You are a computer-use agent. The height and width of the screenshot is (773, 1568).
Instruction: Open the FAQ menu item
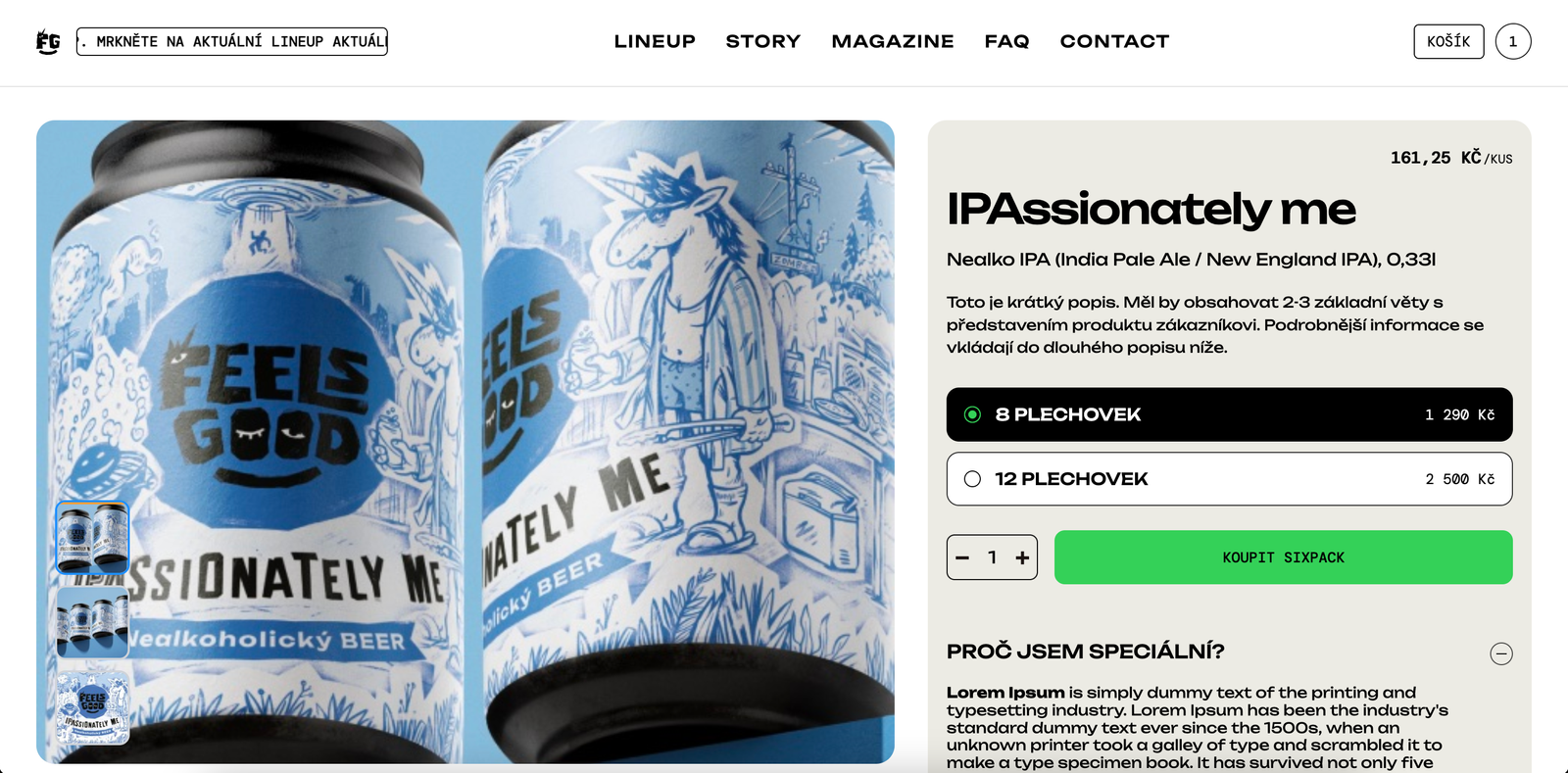point(1007,41)
